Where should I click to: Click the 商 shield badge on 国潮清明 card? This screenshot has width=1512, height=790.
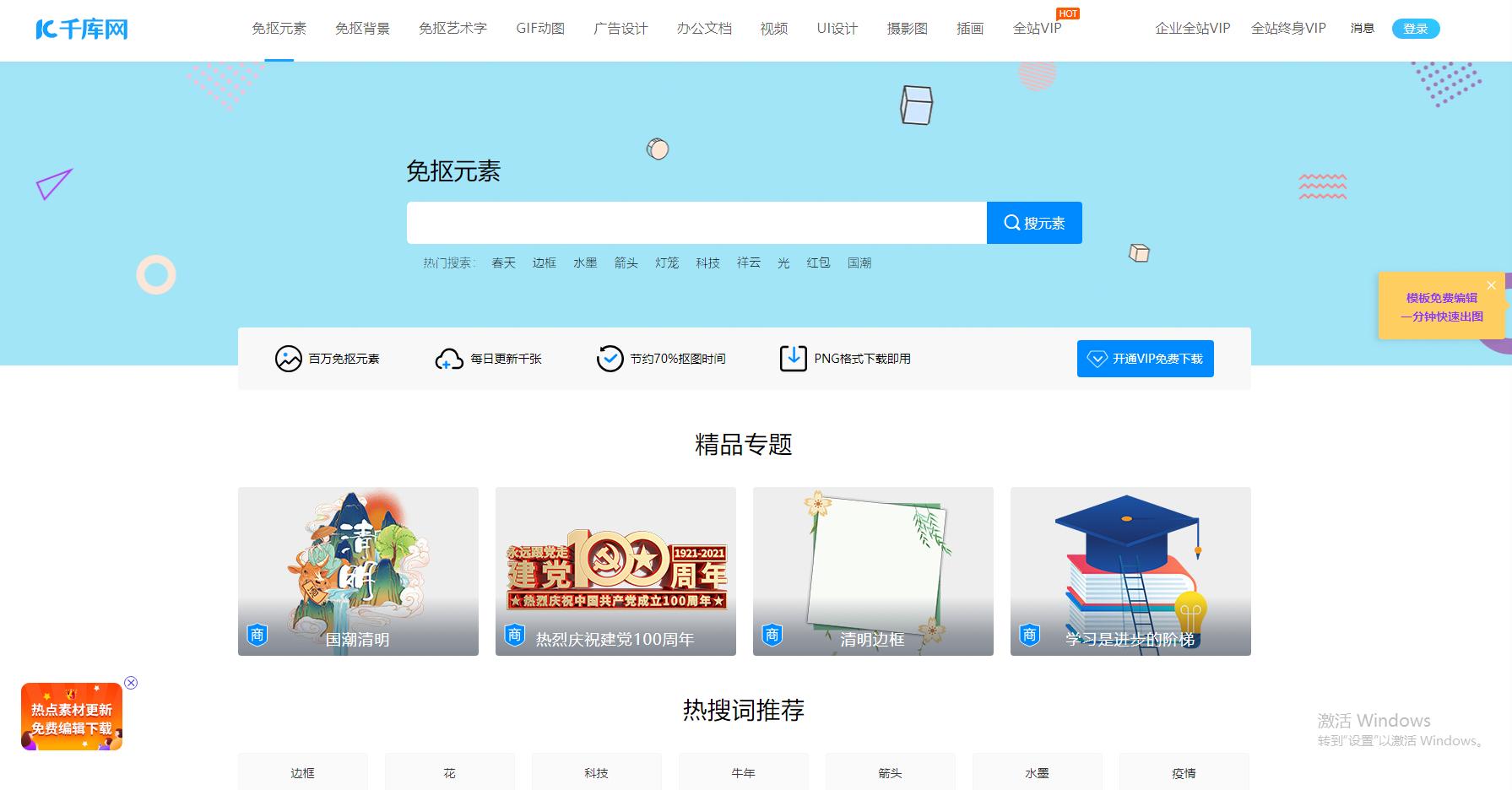click(257, 635)
